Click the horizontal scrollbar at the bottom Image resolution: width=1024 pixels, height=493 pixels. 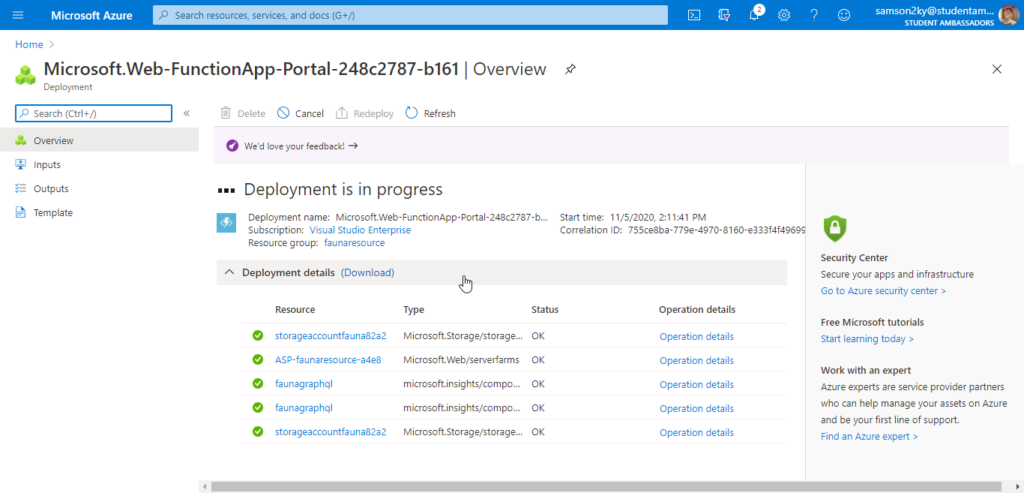pos(607,486)
